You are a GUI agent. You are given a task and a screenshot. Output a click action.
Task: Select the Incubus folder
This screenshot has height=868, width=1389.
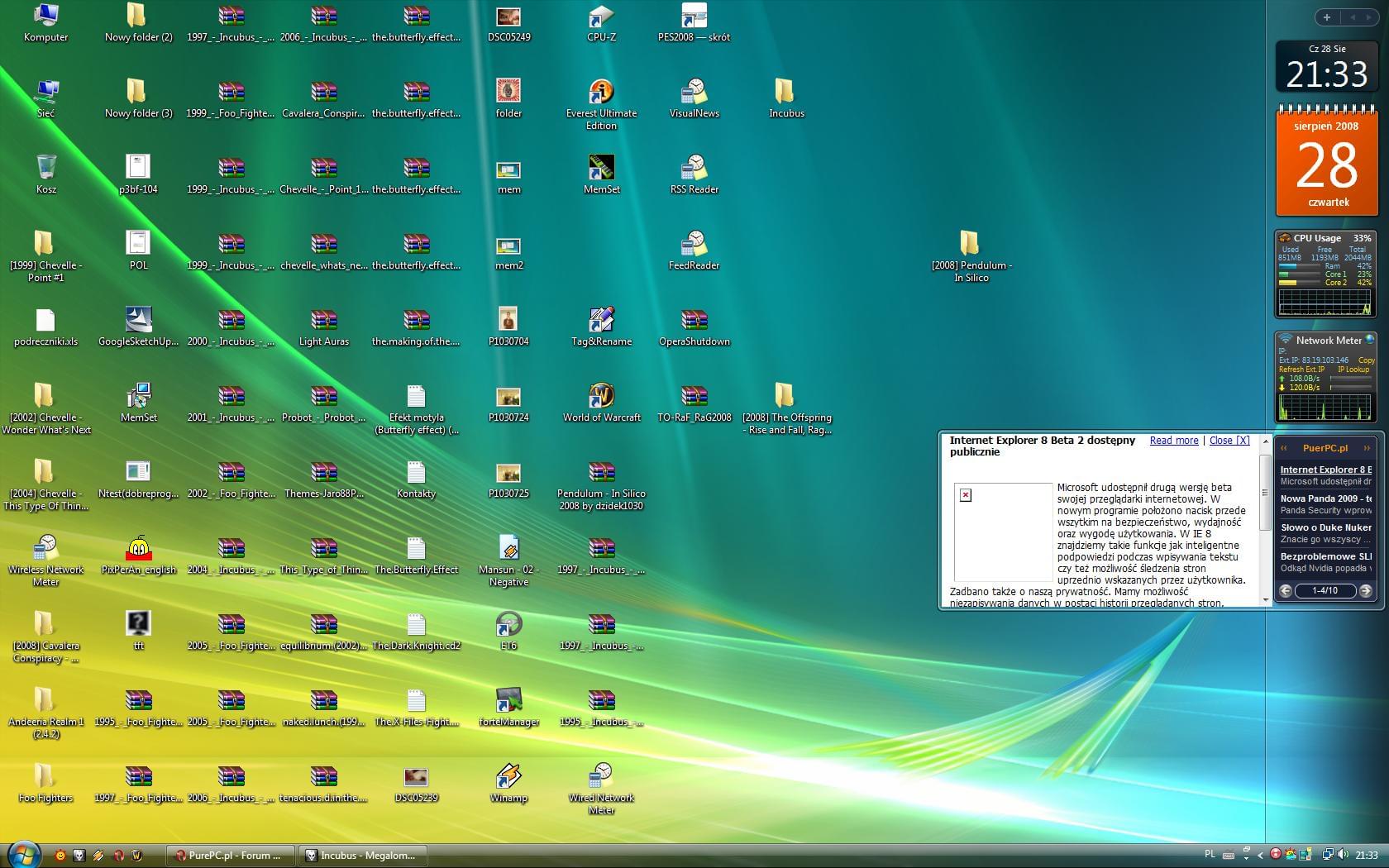click(786, 99)
